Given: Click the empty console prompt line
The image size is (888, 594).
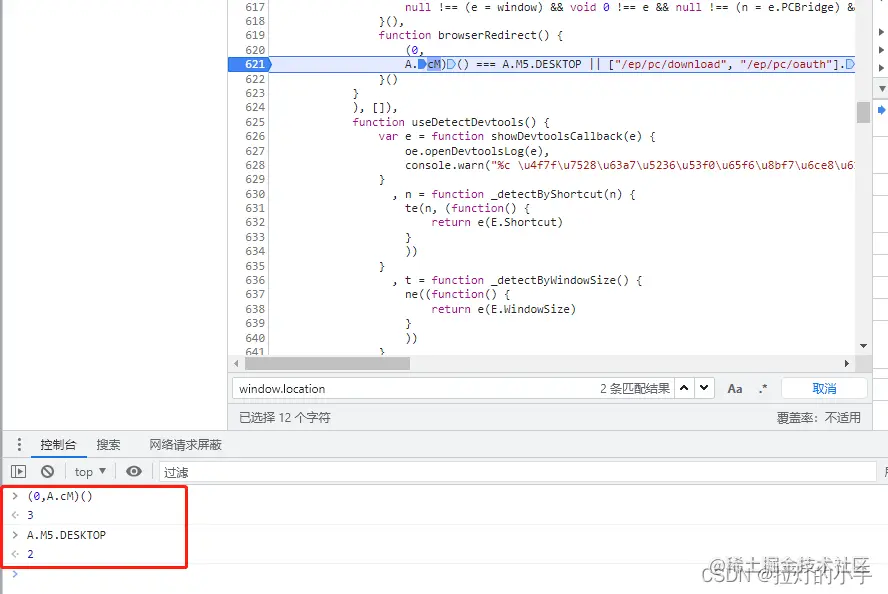Looking at the screenshot, I should (444, 574).
